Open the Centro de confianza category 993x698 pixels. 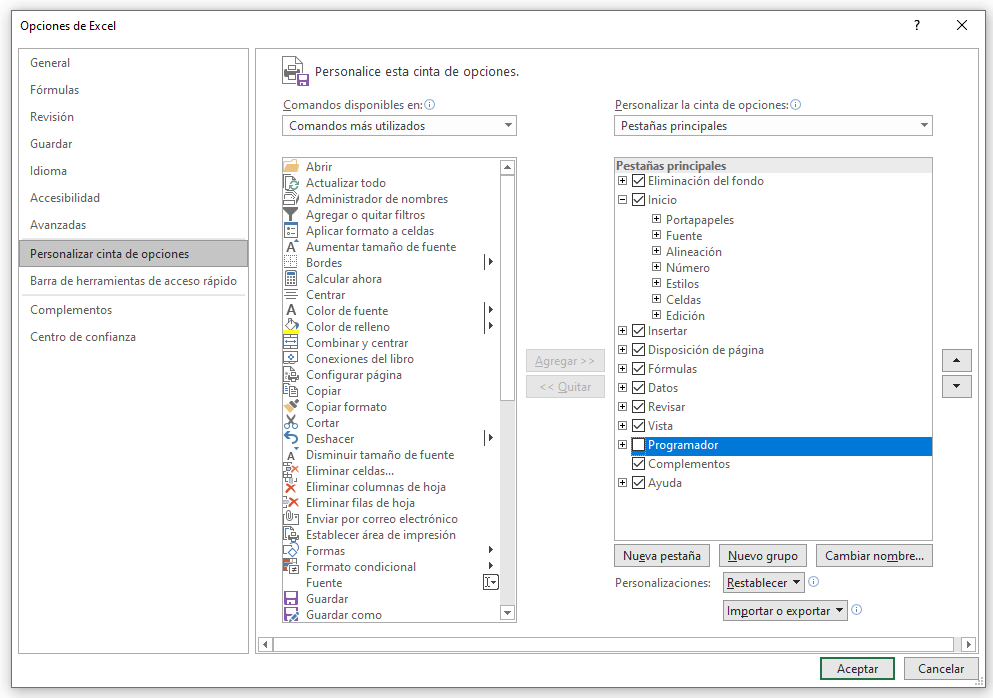(133, 337)
